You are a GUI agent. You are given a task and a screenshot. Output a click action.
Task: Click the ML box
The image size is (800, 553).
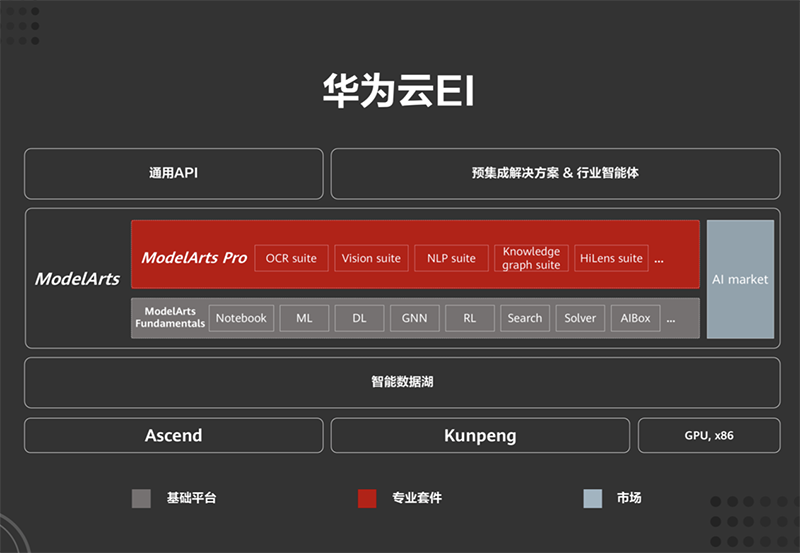click(x=304, y=318)
